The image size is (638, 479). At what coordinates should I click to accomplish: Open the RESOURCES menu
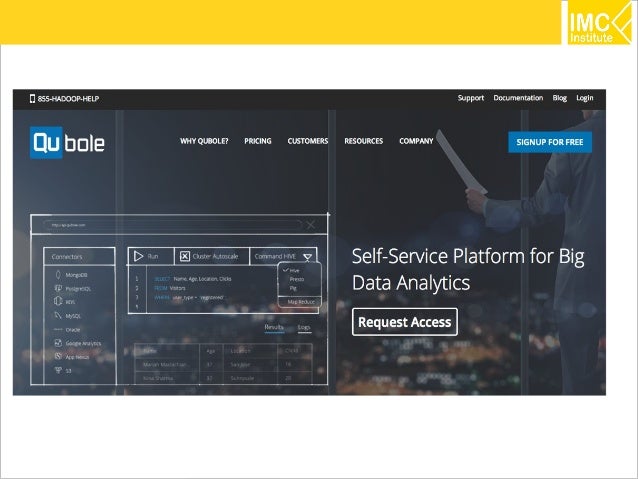point(363,141)
